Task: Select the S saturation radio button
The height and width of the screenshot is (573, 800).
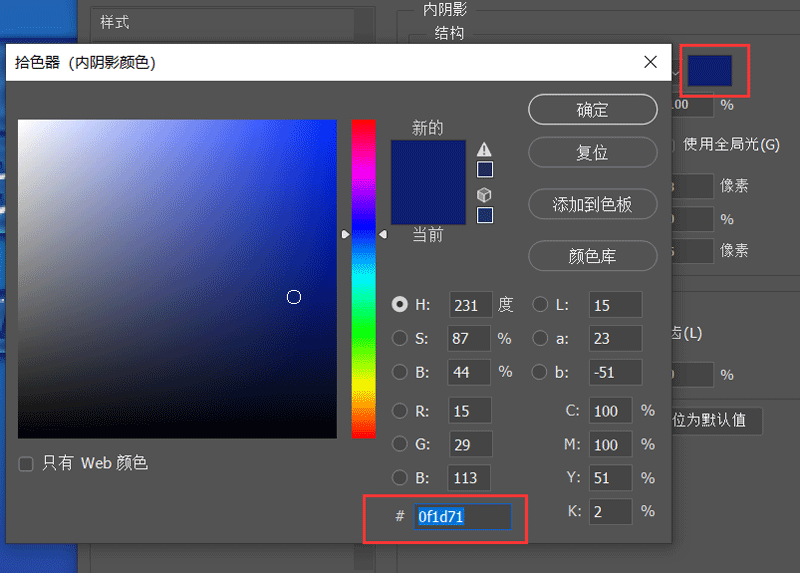Action: click(x=399, y=338)
